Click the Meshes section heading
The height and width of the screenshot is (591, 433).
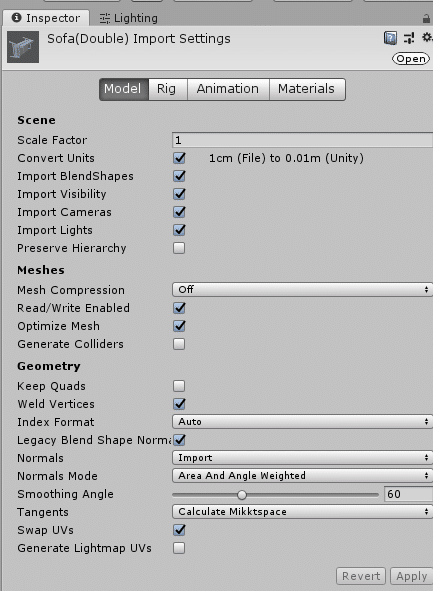(41, 270)
